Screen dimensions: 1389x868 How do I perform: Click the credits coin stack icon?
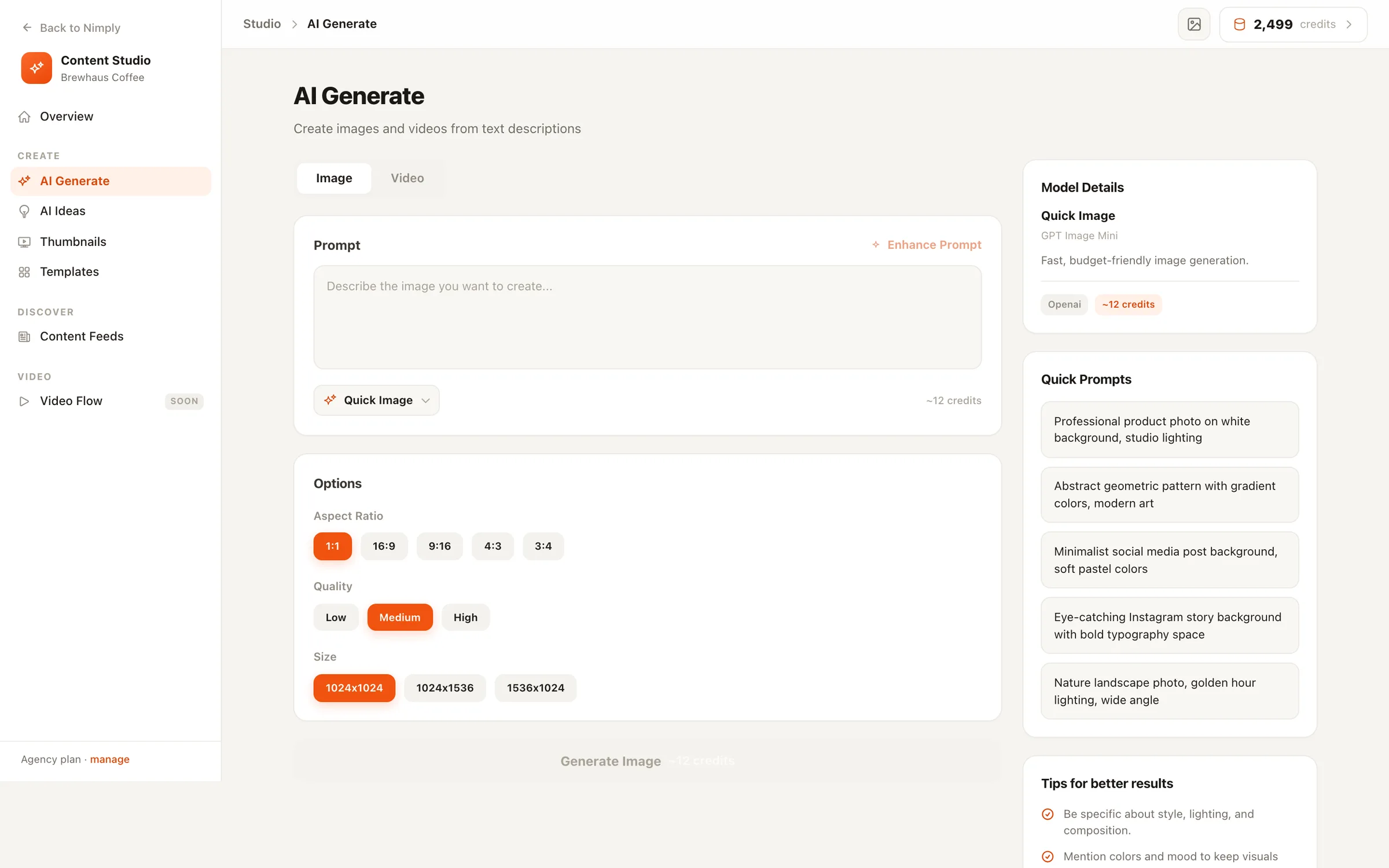[x=1239, y=24]
